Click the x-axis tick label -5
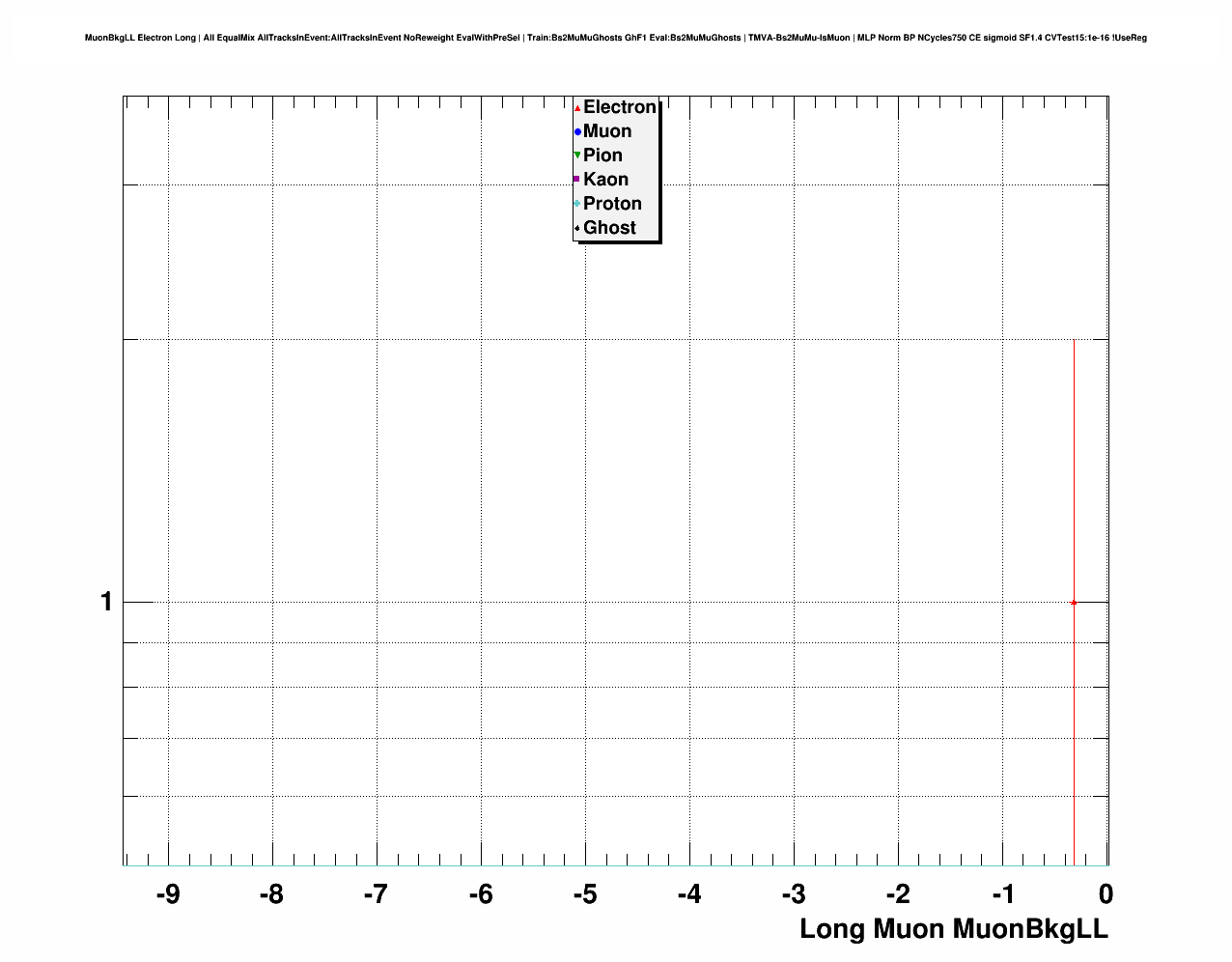The height and width of the screenshot is (962, 1232). (x=584, y=895)
